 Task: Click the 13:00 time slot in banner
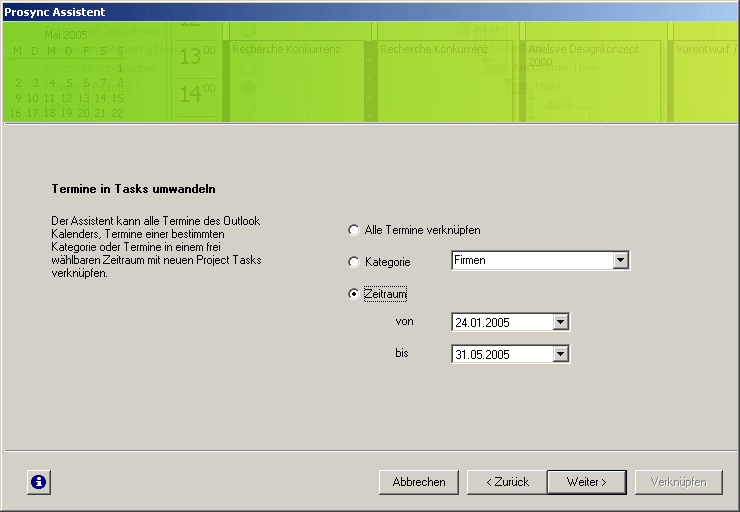click(196, 57)
